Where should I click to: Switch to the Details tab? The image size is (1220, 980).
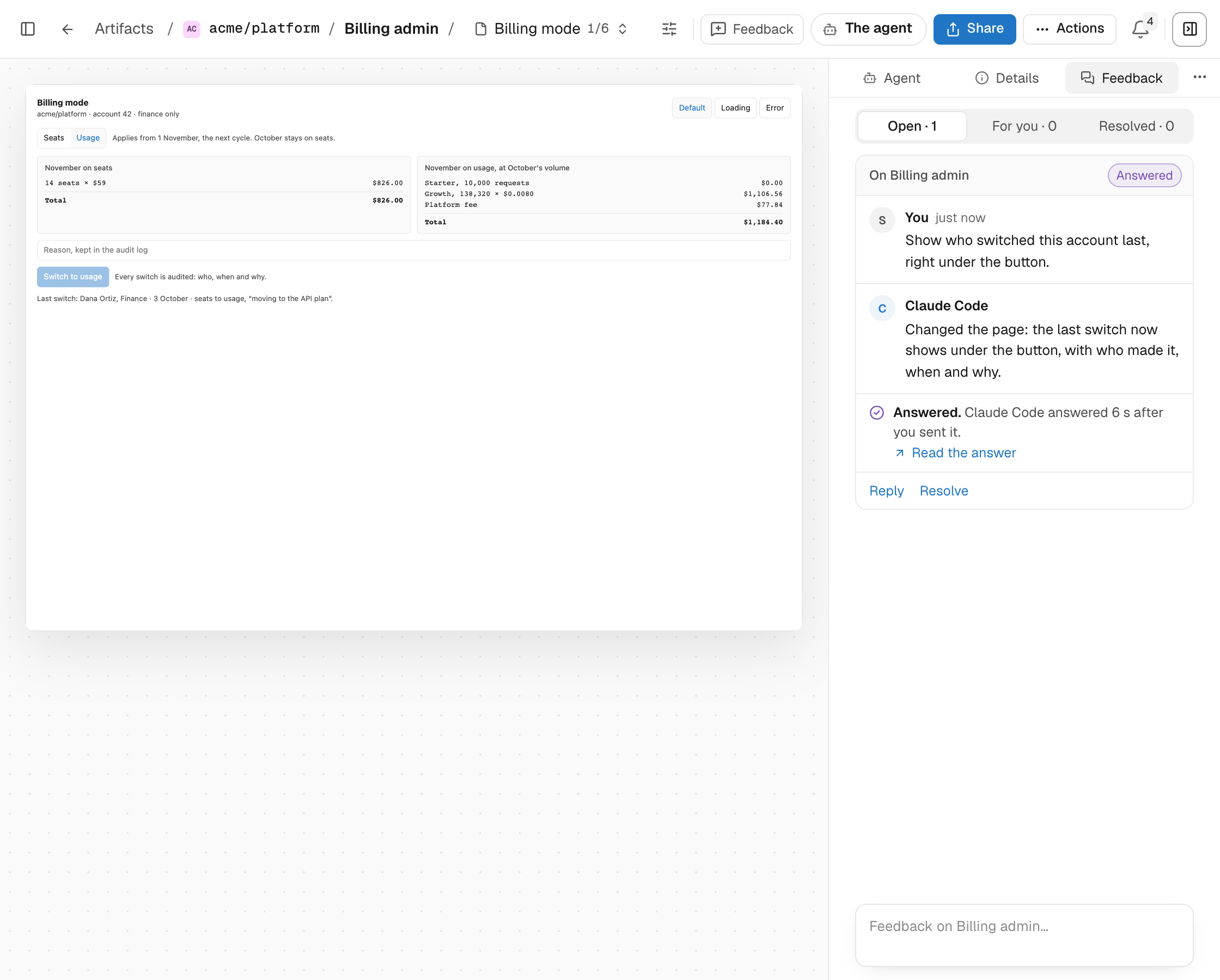tap(1007, 78)
